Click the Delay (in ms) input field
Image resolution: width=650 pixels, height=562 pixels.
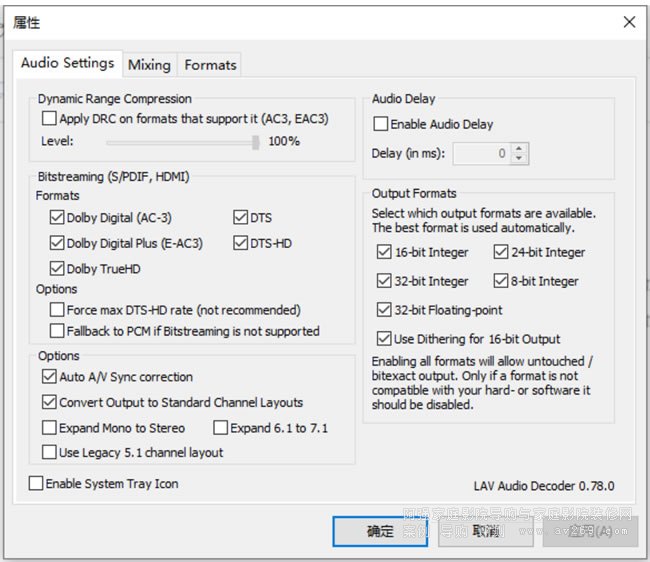(x=482, y=154)
